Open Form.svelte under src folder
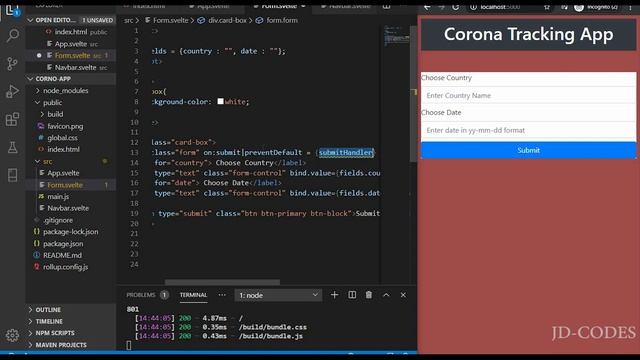This screenshot has width=640, height=360. click(x=64, y=185)
